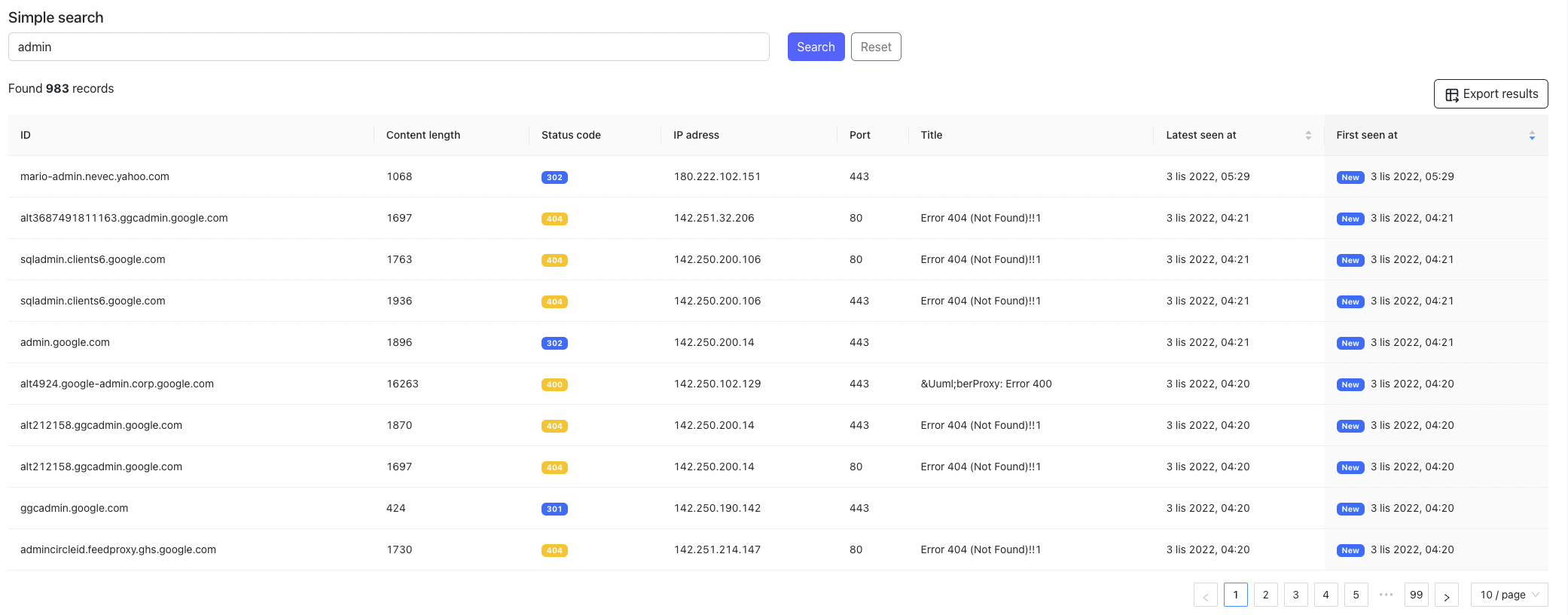The image size is (1568, 615).
Task: Click New badge in admin.google.com row
Action: pos(1350,344)
